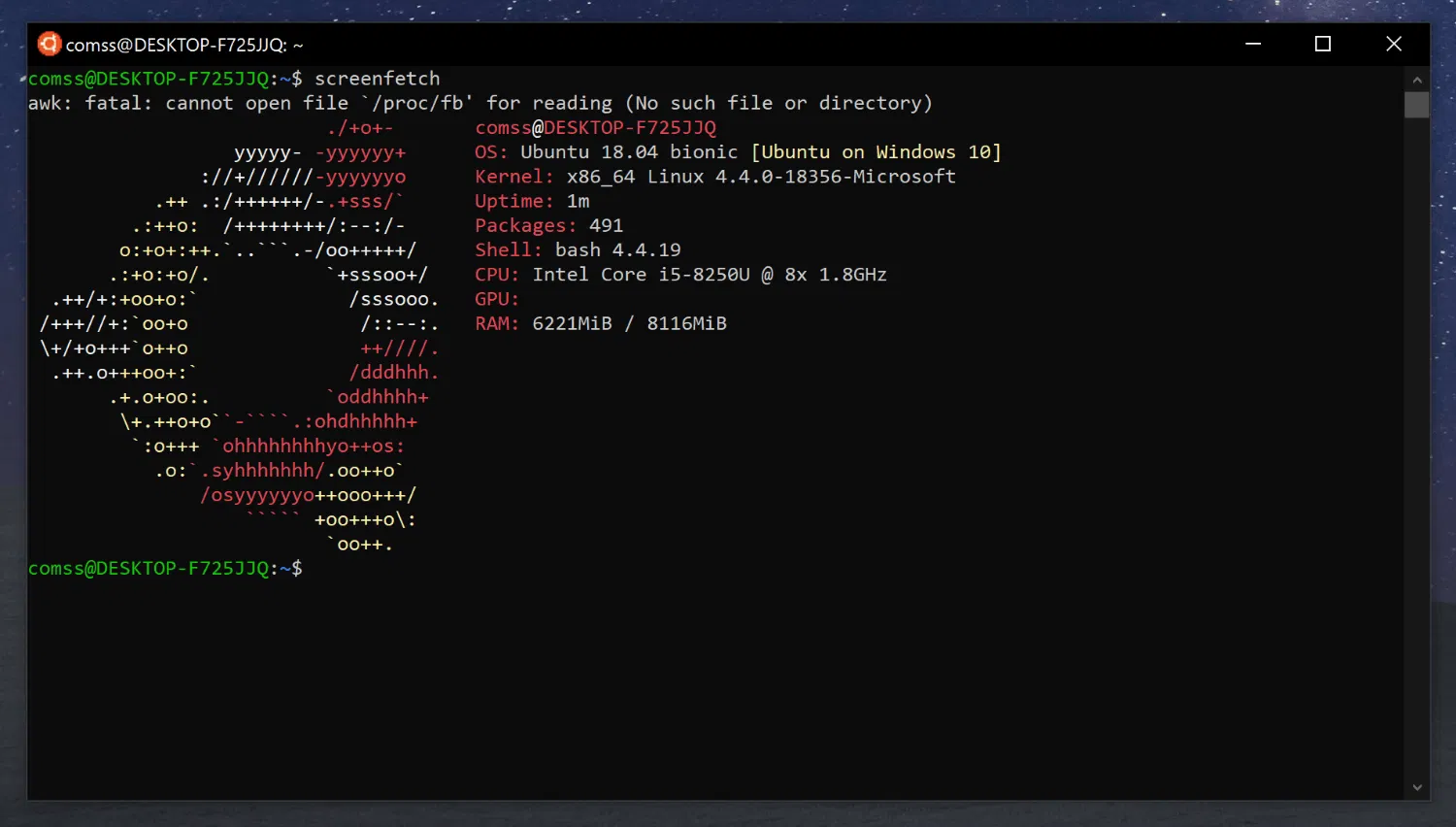Click the Ubuntu icon in the title bar
Screen dimensions: 1456x827
(x=48, y=44)
